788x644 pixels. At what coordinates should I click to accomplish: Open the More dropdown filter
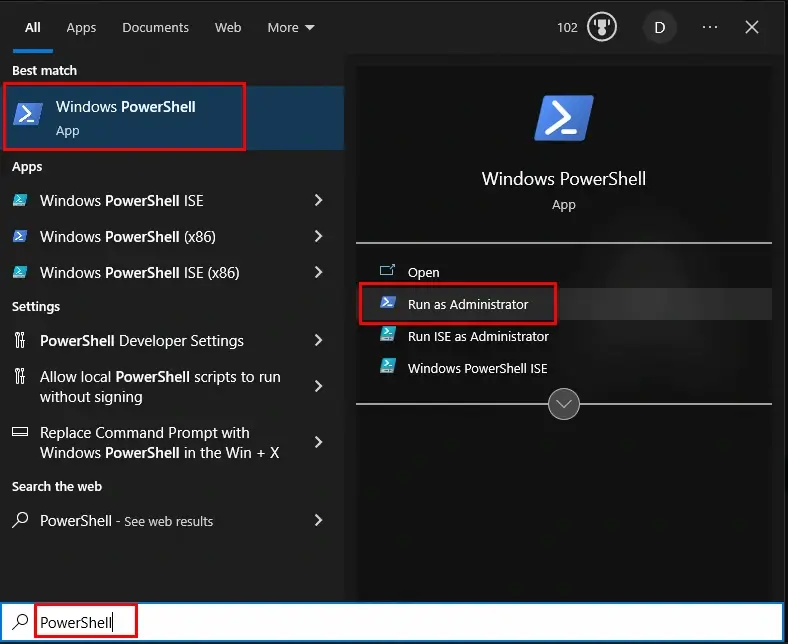(x=290, y=27)
